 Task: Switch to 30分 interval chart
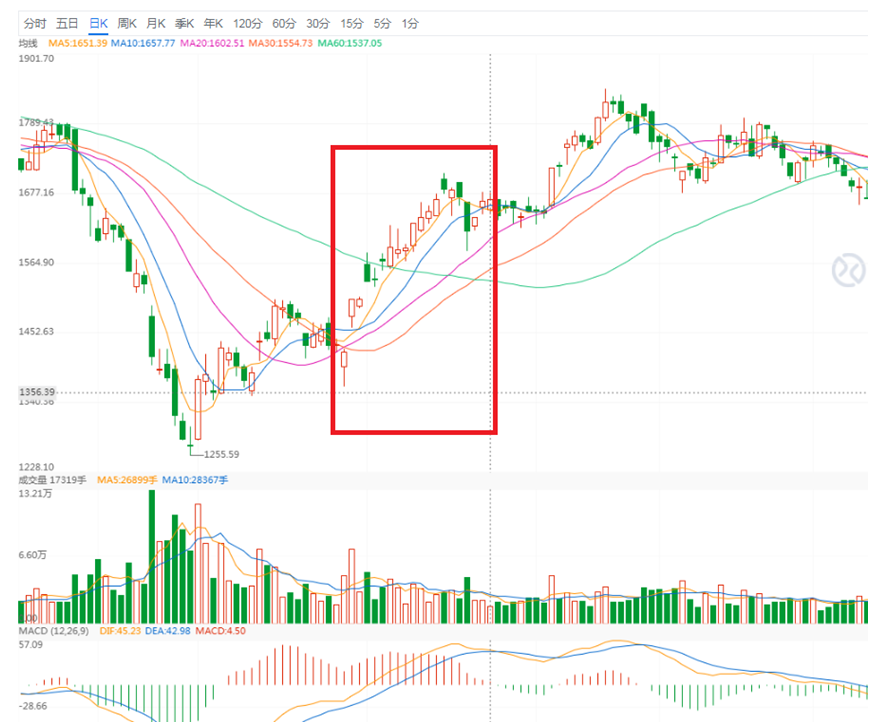click(x=318, y=23)
